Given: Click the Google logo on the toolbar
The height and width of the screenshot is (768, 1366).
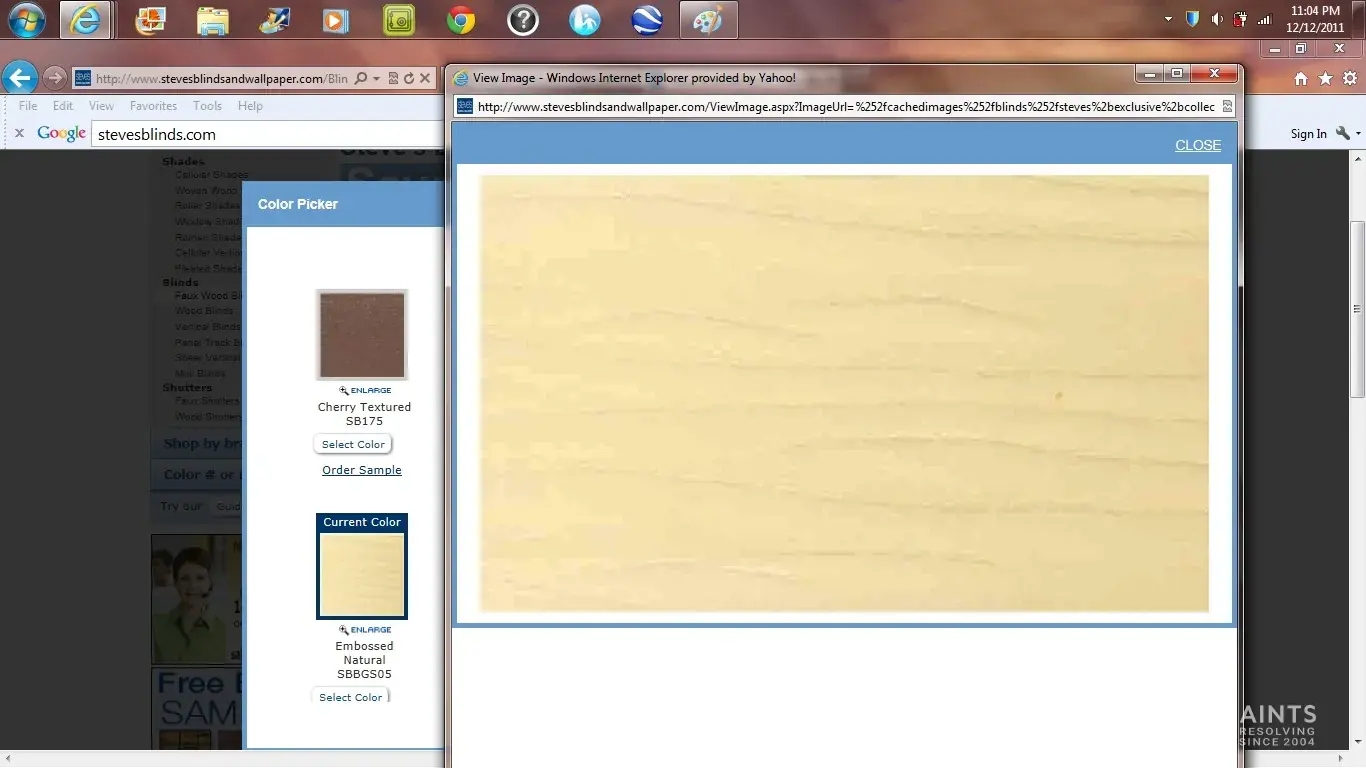Looking at the screenshot, I should pyautogui.click(x=62, y=134).
